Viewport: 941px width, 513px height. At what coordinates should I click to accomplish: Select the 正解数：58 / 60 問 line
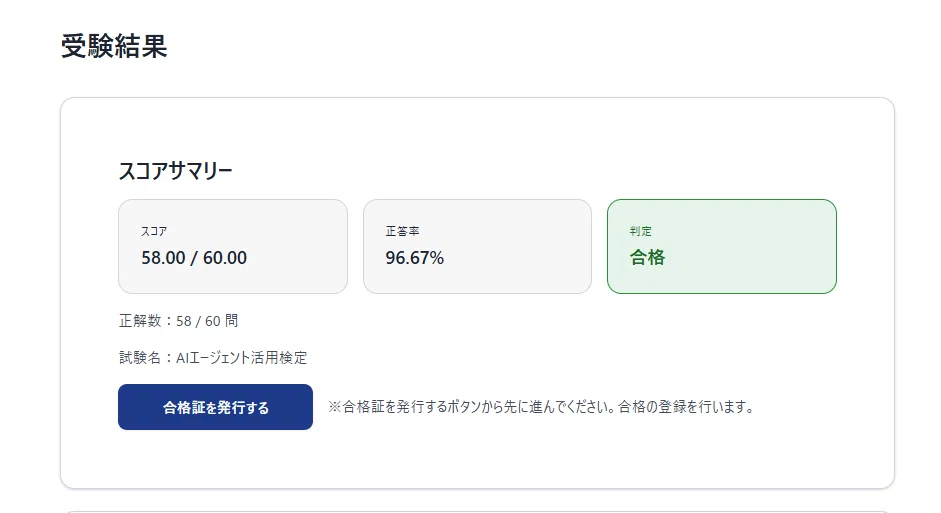(x=178, y=321)
